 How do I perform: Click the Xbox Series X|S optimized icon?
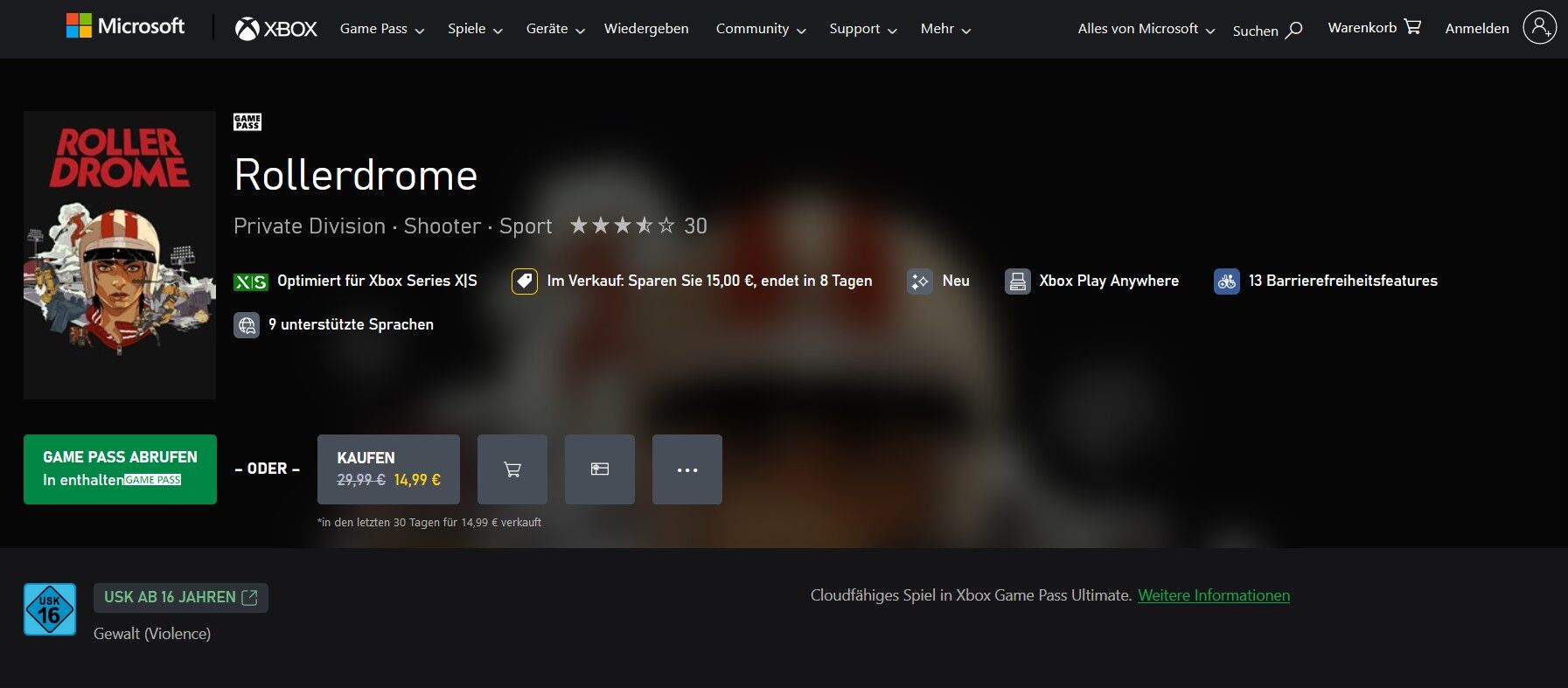pyautogui.click(x=251, y=281)
